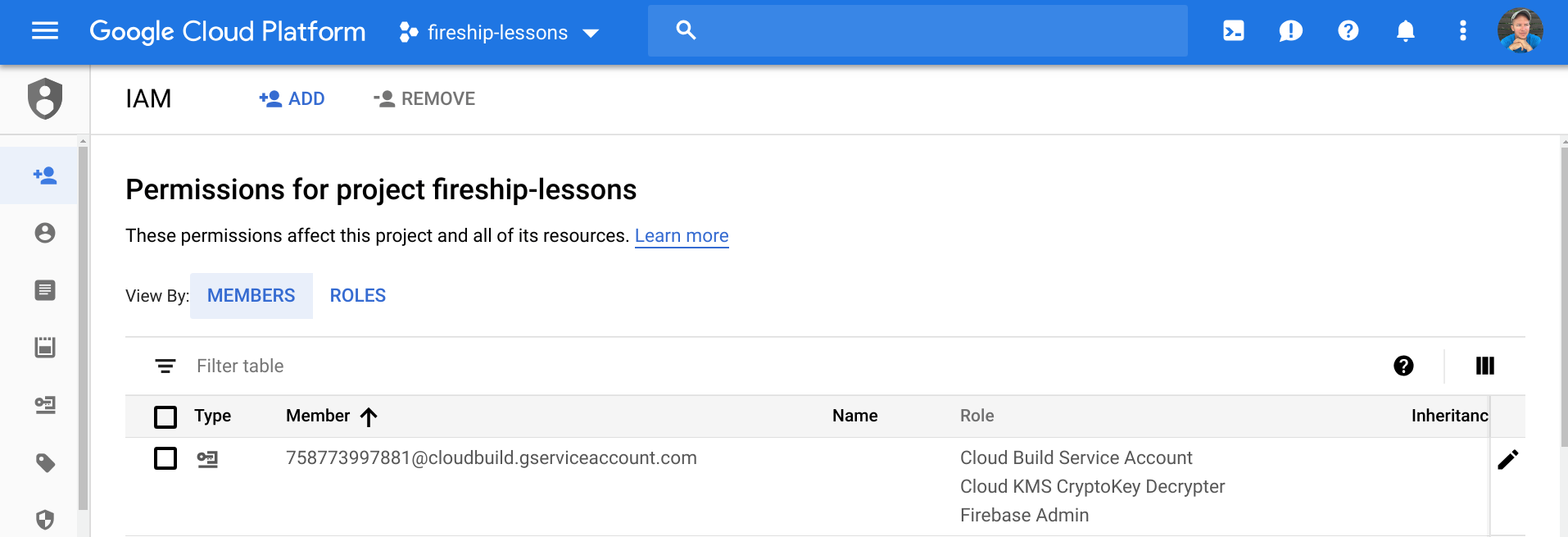Sort by Member column arrow
This screenshot has height=537, width=1568.
click(369, 416)
